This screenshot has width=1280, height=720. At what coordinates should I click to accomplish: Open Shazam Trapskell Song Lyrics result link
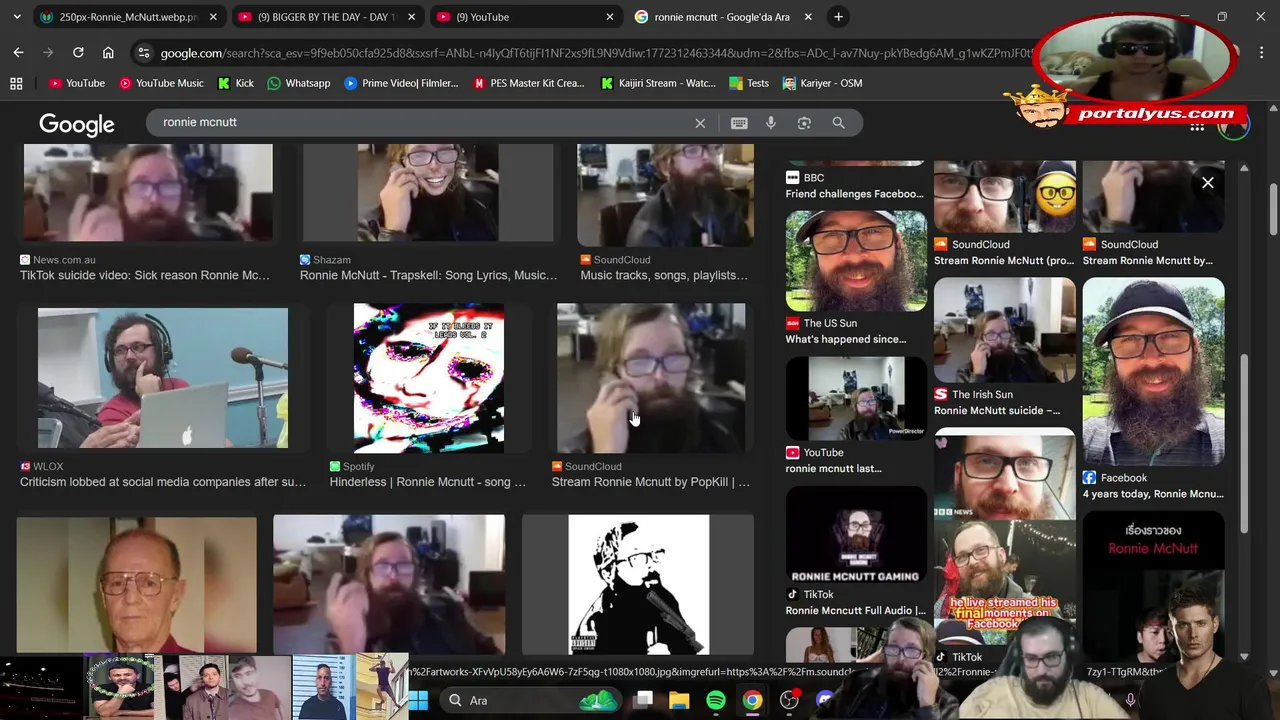(429, 275)
